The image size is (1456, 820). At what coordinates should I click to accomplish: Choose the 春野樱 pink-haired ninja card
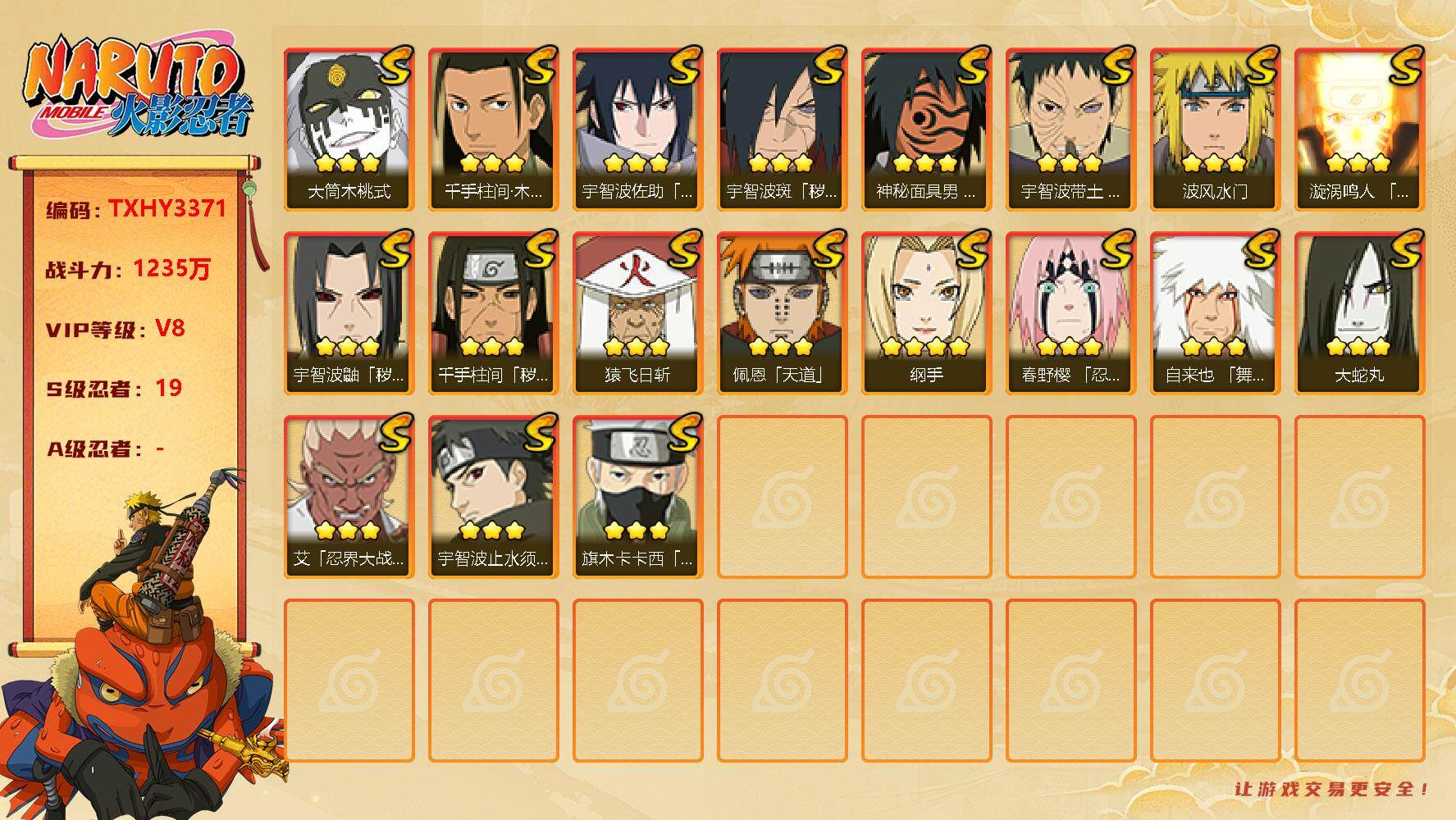tap(1070, 313)
